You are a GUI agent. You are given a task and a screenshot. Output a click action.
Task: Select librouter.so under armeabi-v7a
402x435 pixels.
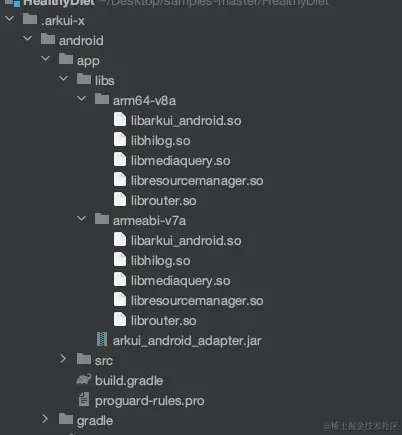pyautogui.click(x=163, y=321)
